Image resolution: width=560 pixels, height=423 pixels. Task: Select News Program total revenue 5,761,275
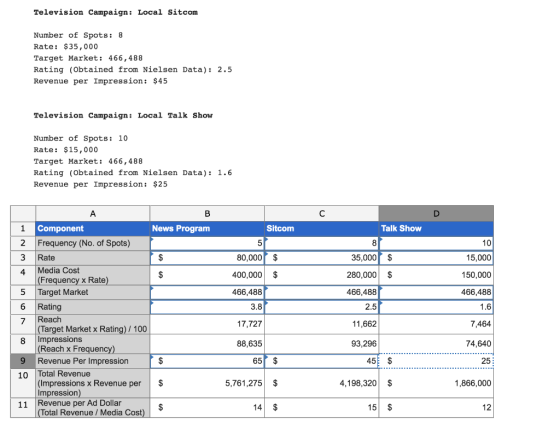207,383
